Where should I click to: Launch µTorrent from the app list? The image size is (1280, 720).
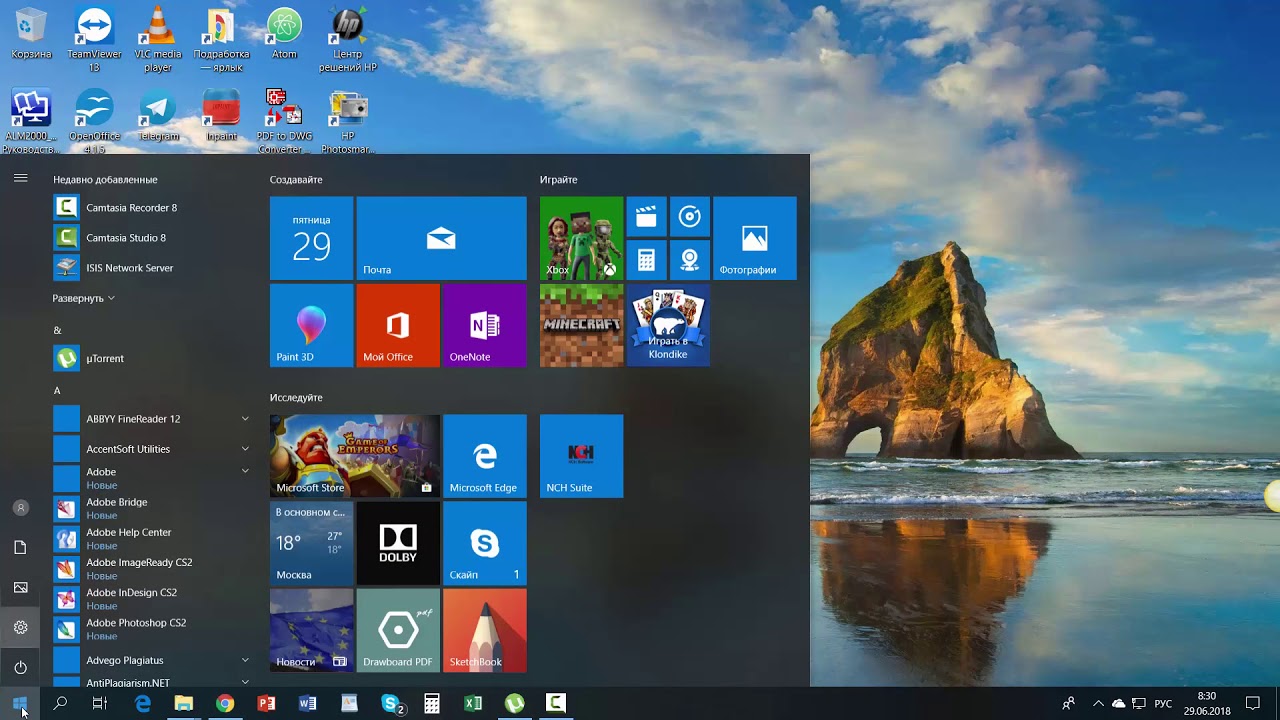coord(152,358)
